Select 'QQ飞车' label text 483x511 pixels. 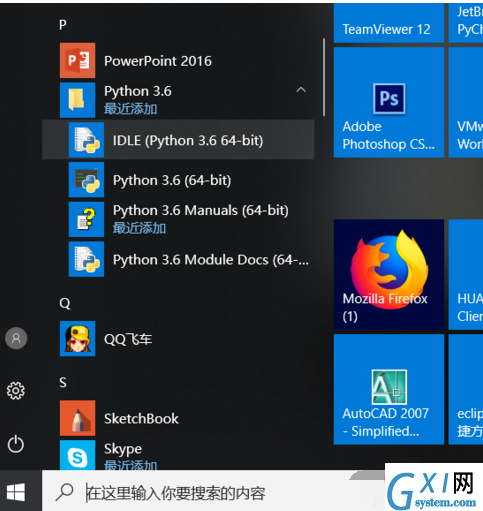point(128,339)
